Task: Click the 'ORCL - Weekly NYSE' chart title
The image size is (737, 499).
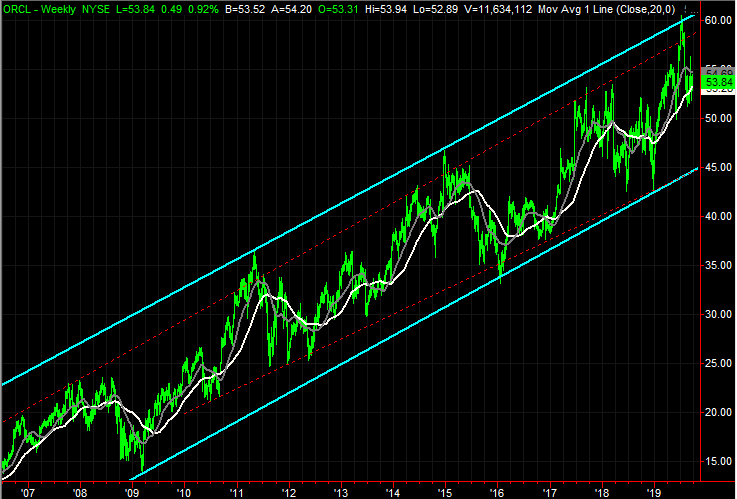Action: tap(56, 9)
